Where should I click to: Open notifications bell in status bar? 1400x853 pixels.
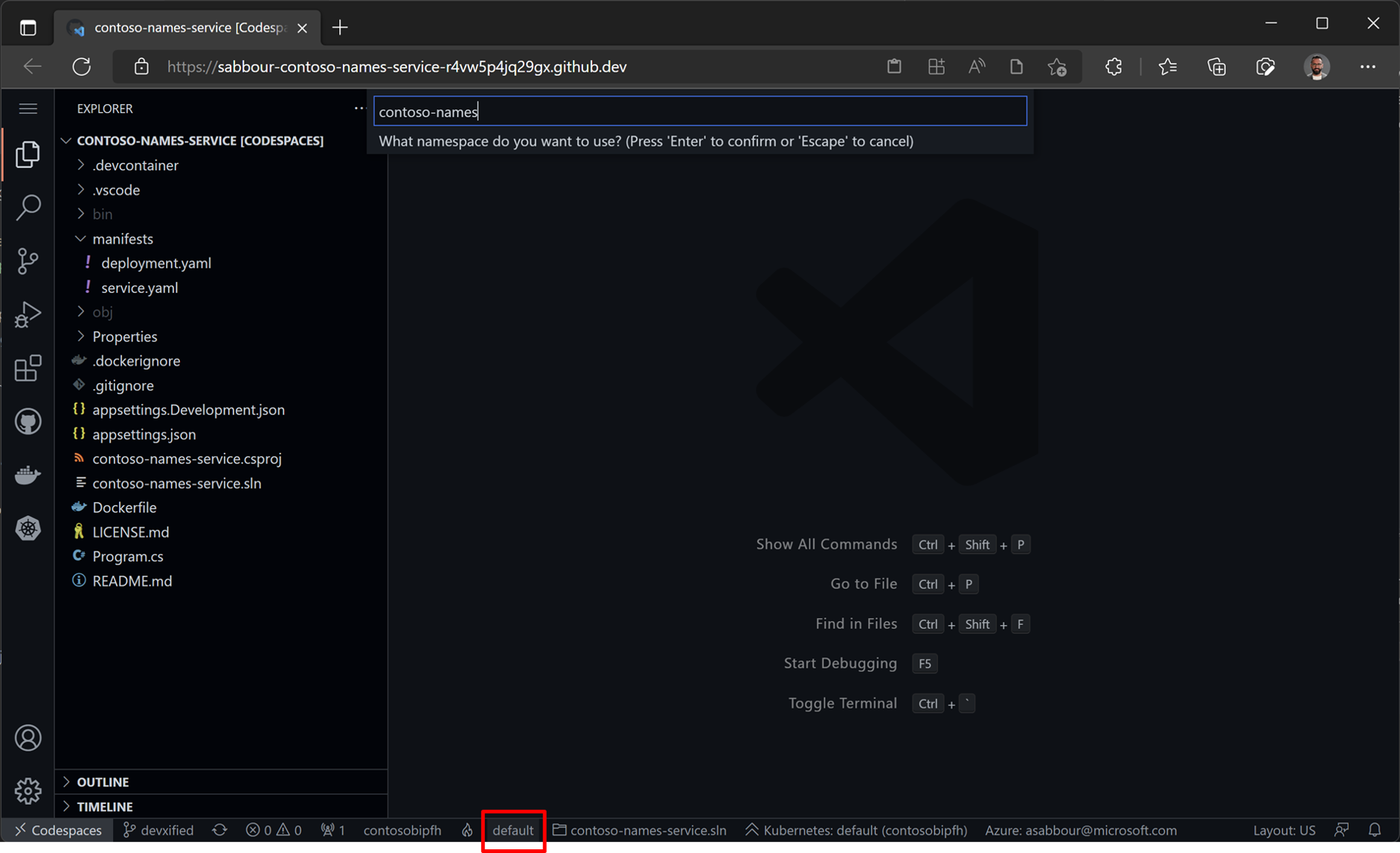(x=1375, y=830)
